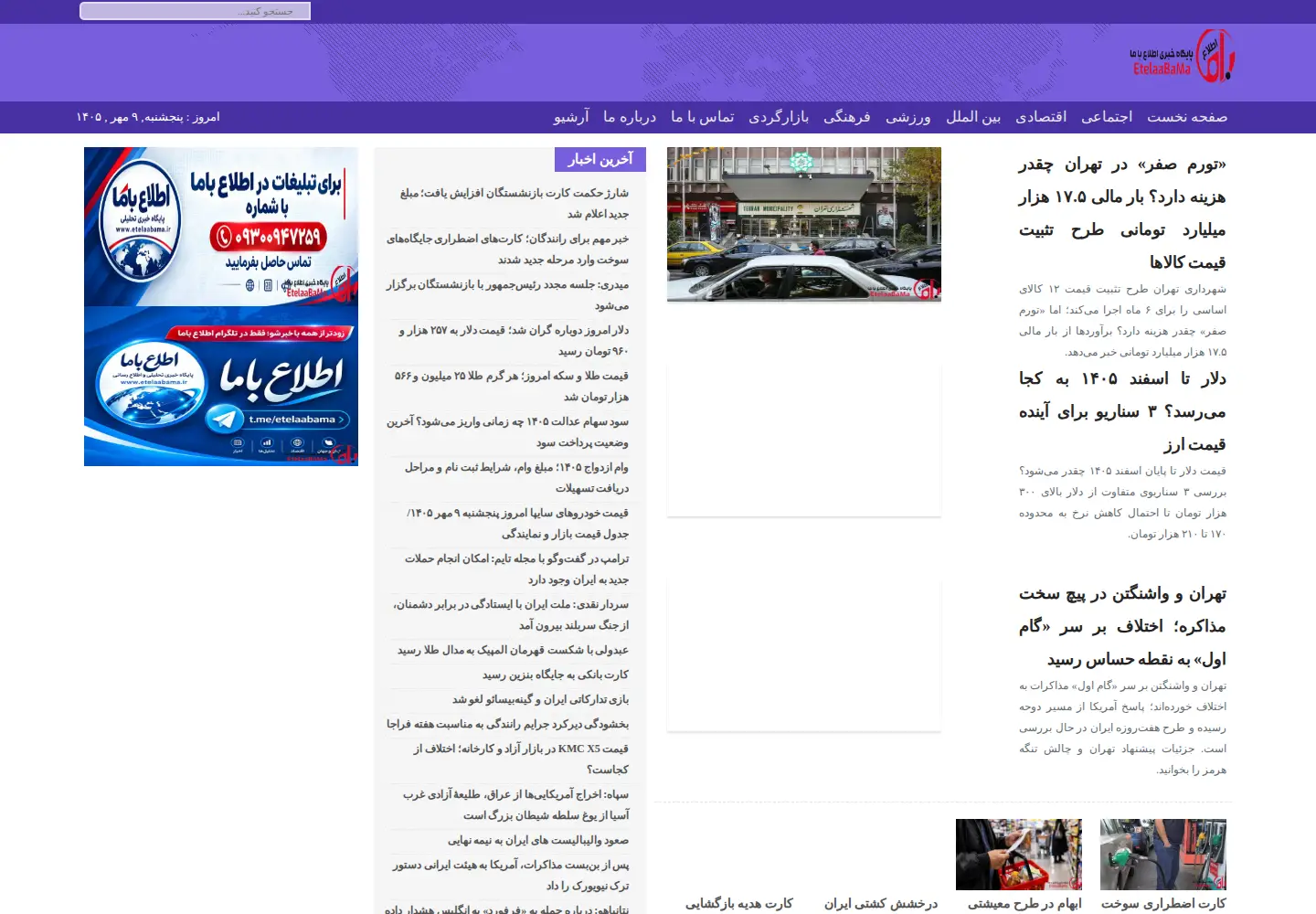The image size is (1316, 914).
Task: Open the صفحه نخست menu item
Action: pos(1187,117)
